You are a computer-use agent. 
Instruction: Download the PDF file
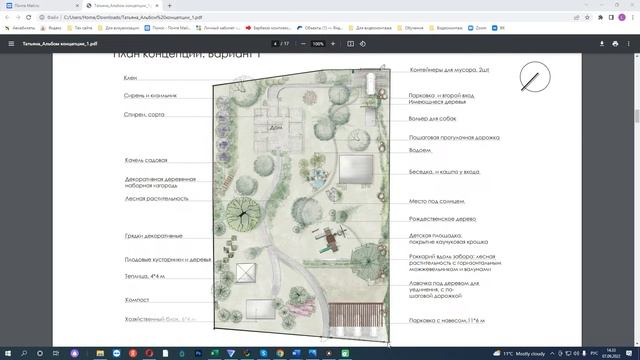coord(602,44)
